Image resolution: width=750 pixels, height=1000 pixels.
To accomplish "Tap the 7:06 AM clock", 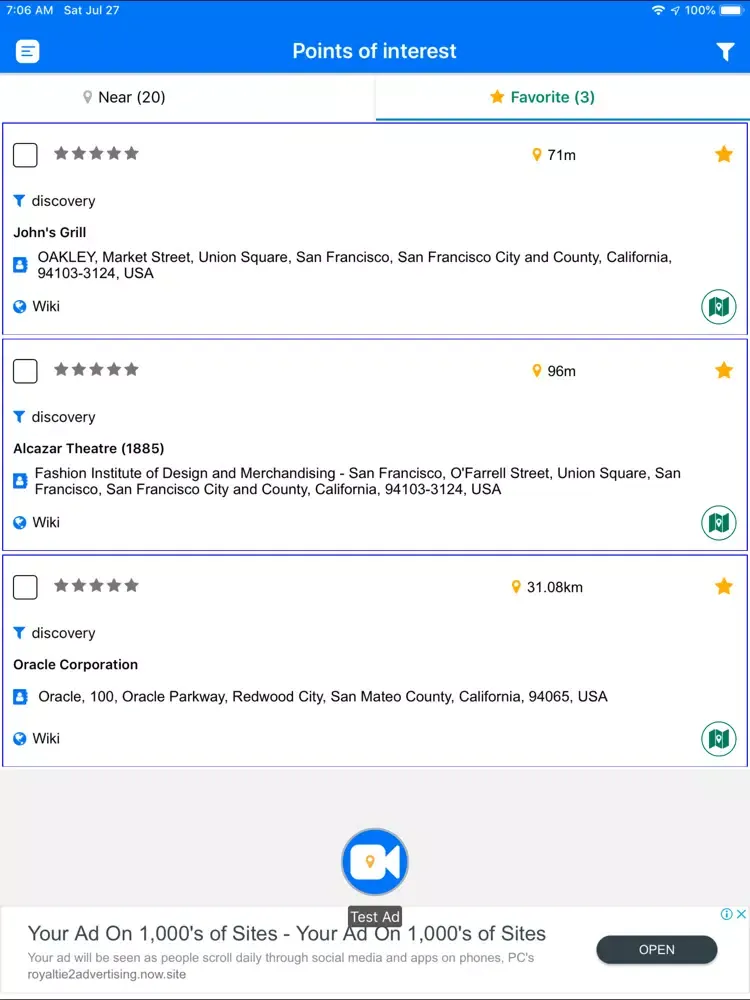I will (29, 10).
